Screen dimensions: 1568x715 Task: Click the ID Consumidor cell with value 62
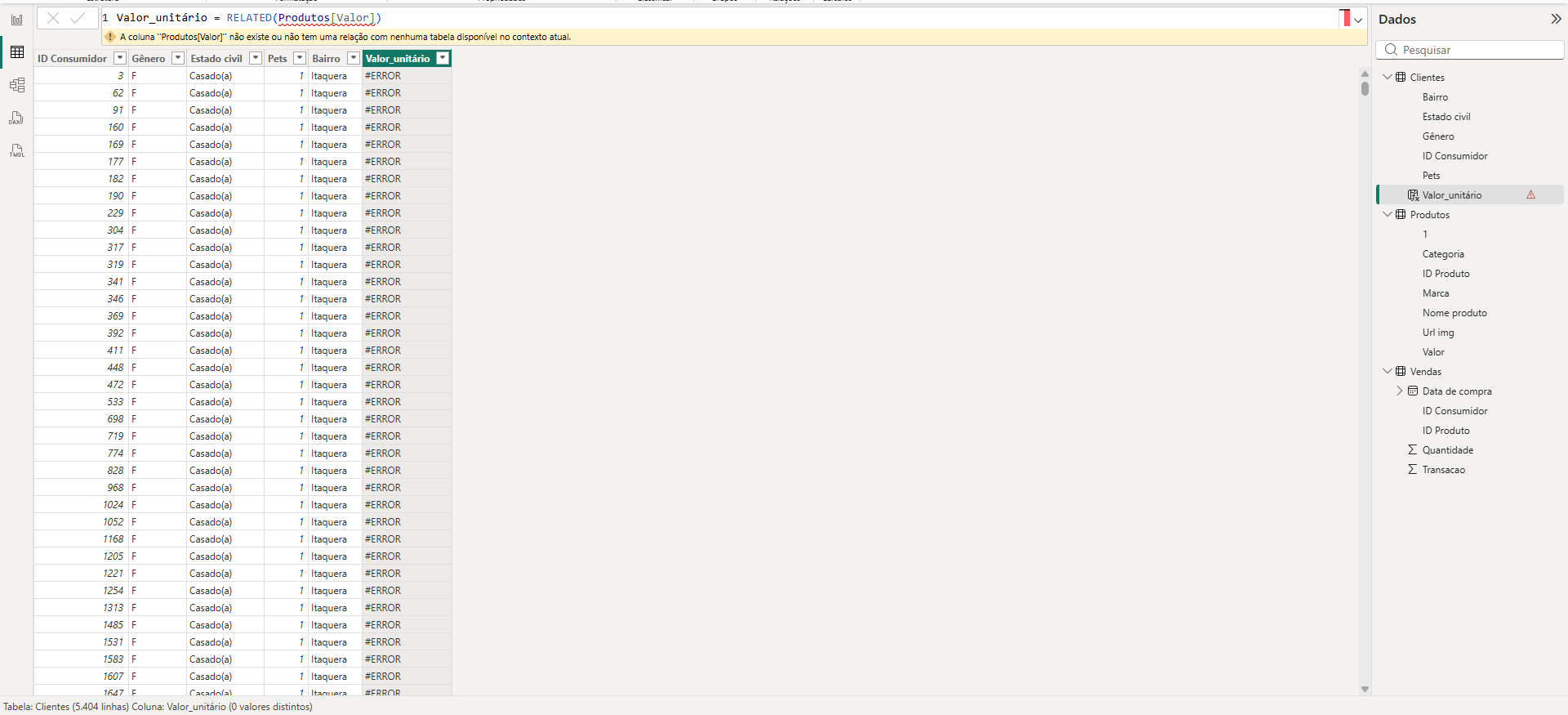81,93
